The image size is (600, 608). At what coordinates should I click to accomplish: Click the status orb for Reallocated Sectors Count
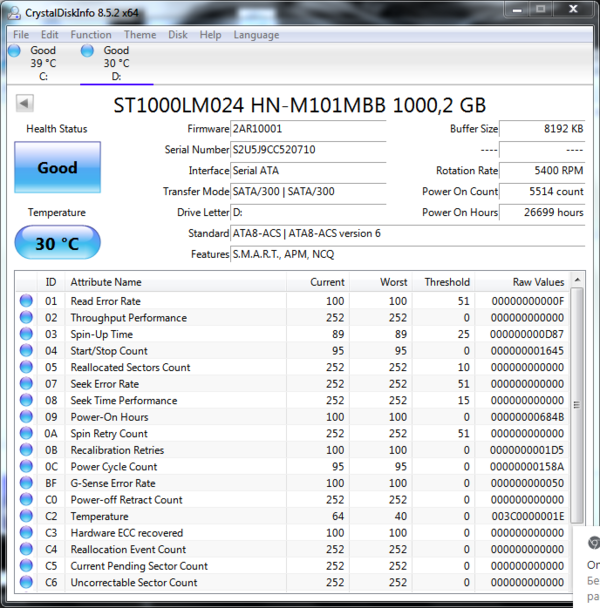[x=26, y=367]
